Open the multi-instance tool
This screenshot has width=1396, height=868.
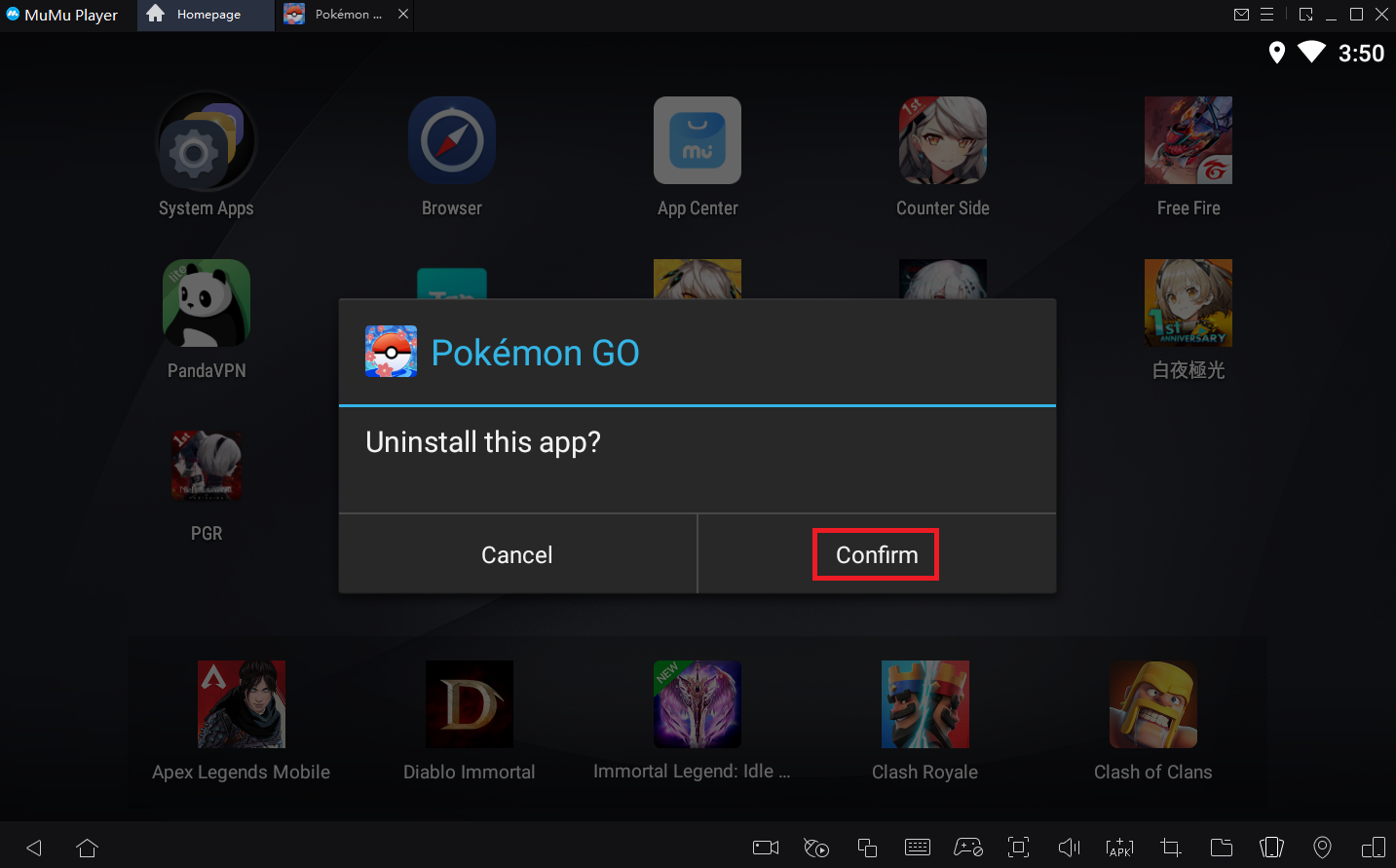pyautogui.click(x=867, y=848)
